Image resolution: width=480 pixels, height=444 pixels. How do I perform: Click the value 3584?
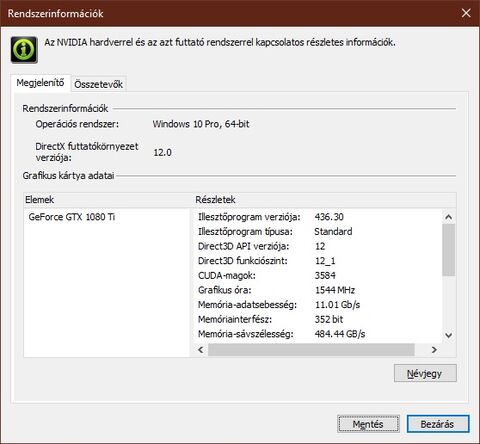pos(325,275)
